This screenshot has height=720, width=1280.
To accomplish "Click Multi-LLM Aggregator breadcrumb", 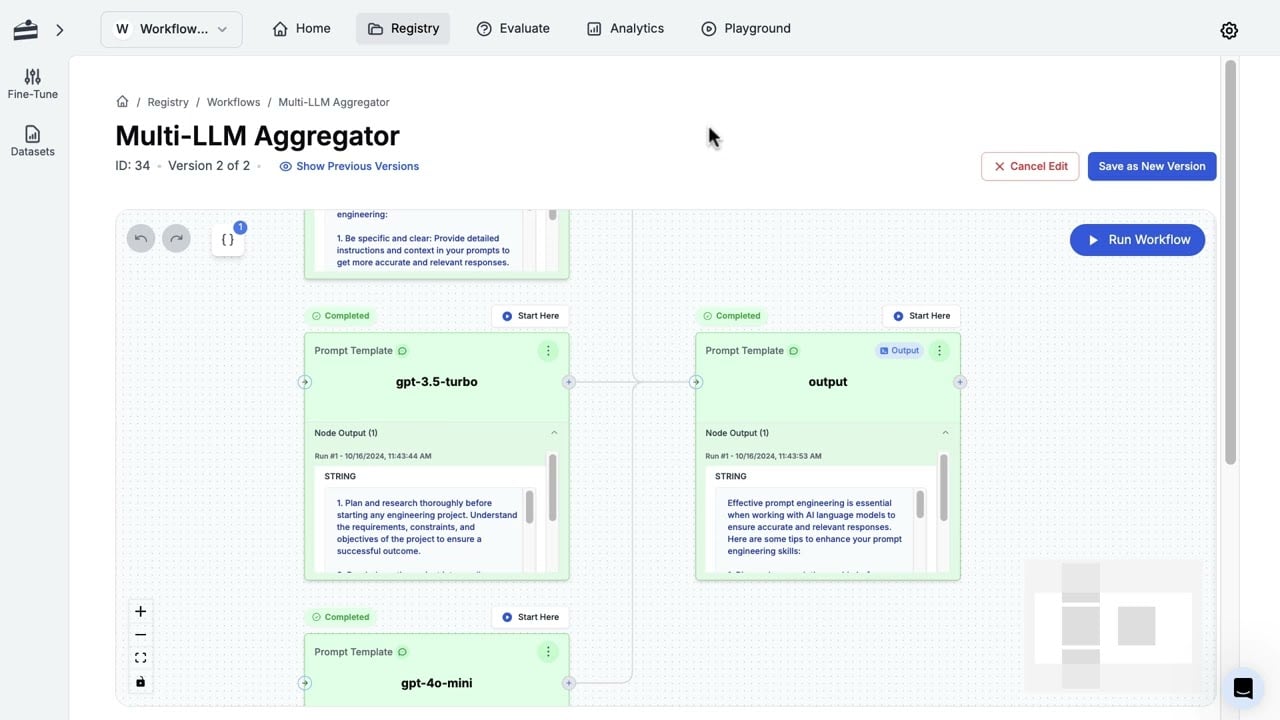I will pyautogui.click(x=334, y=102).
